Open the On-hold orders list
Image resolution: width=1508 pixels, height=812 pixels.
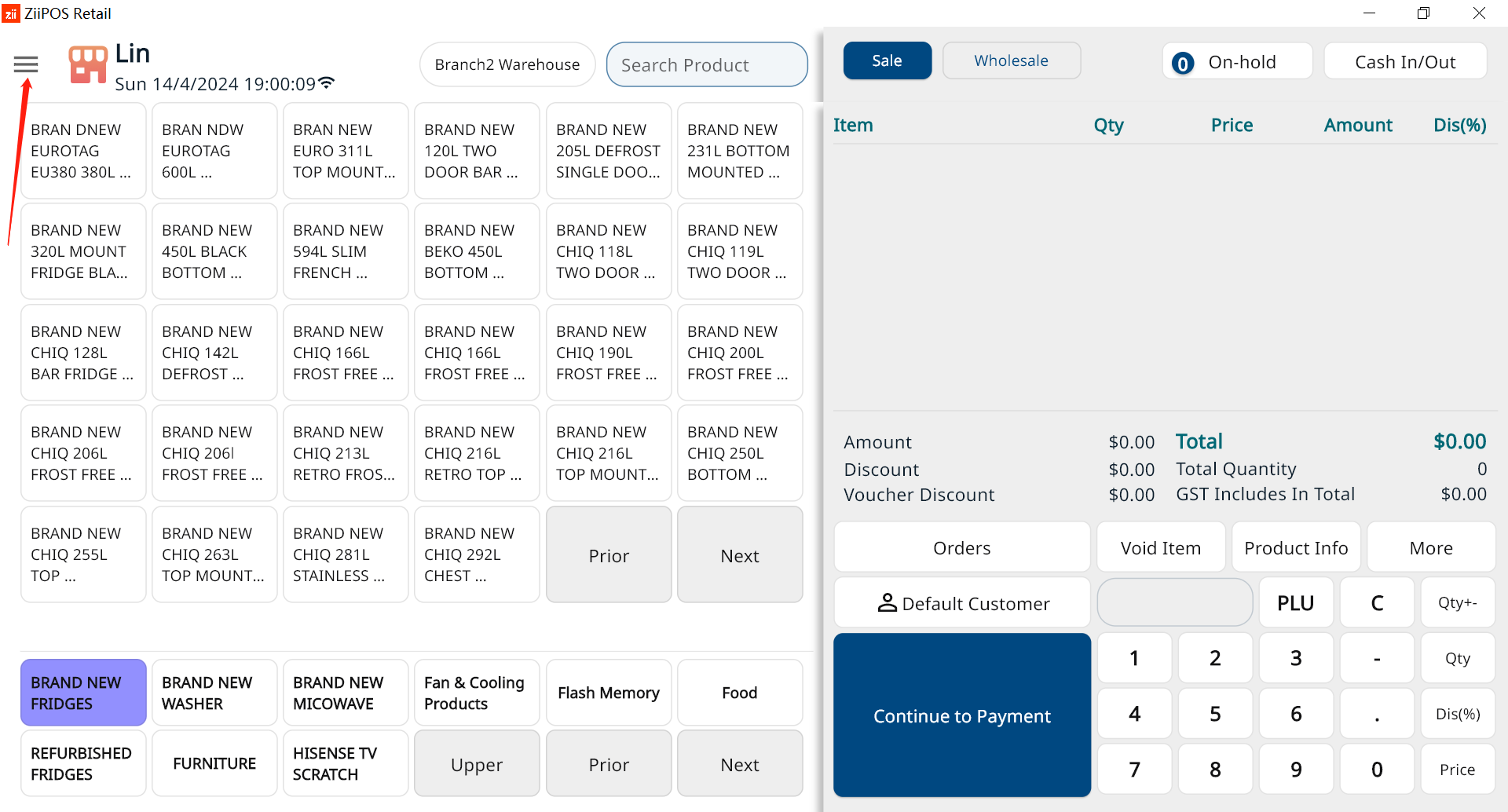pos(1237,61)
